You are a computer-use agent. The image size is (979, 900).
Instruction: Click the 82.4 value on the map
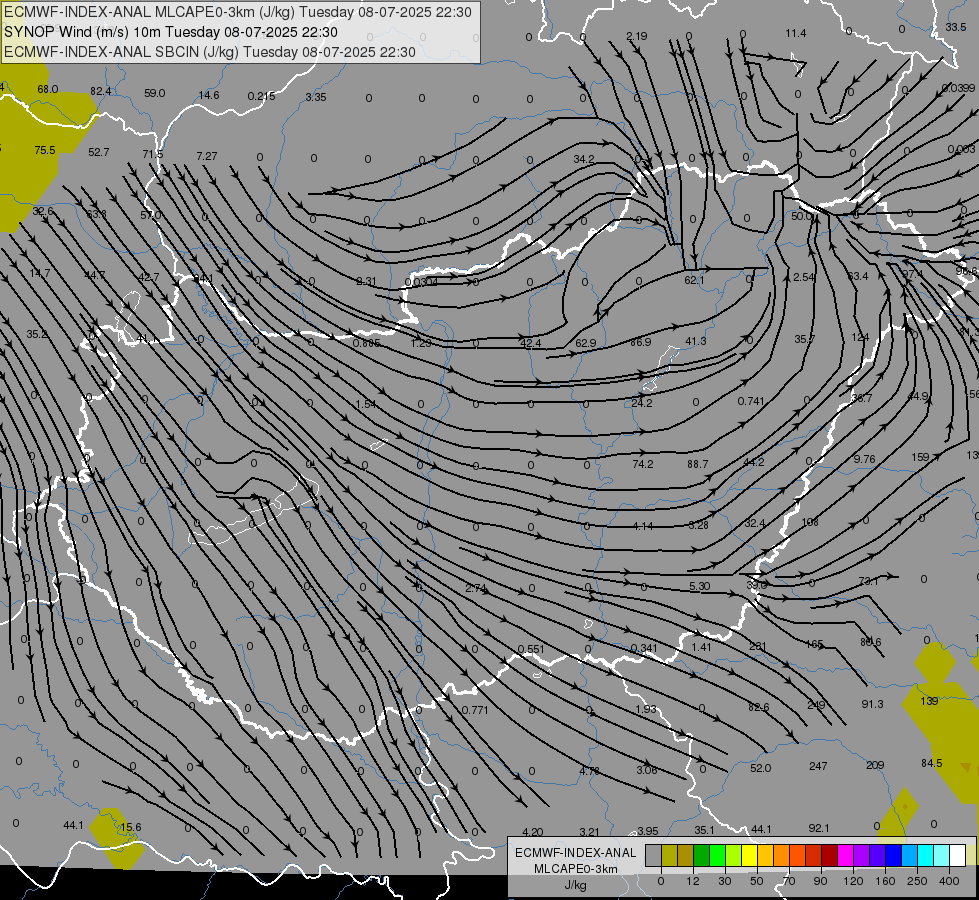click(101, 91)
